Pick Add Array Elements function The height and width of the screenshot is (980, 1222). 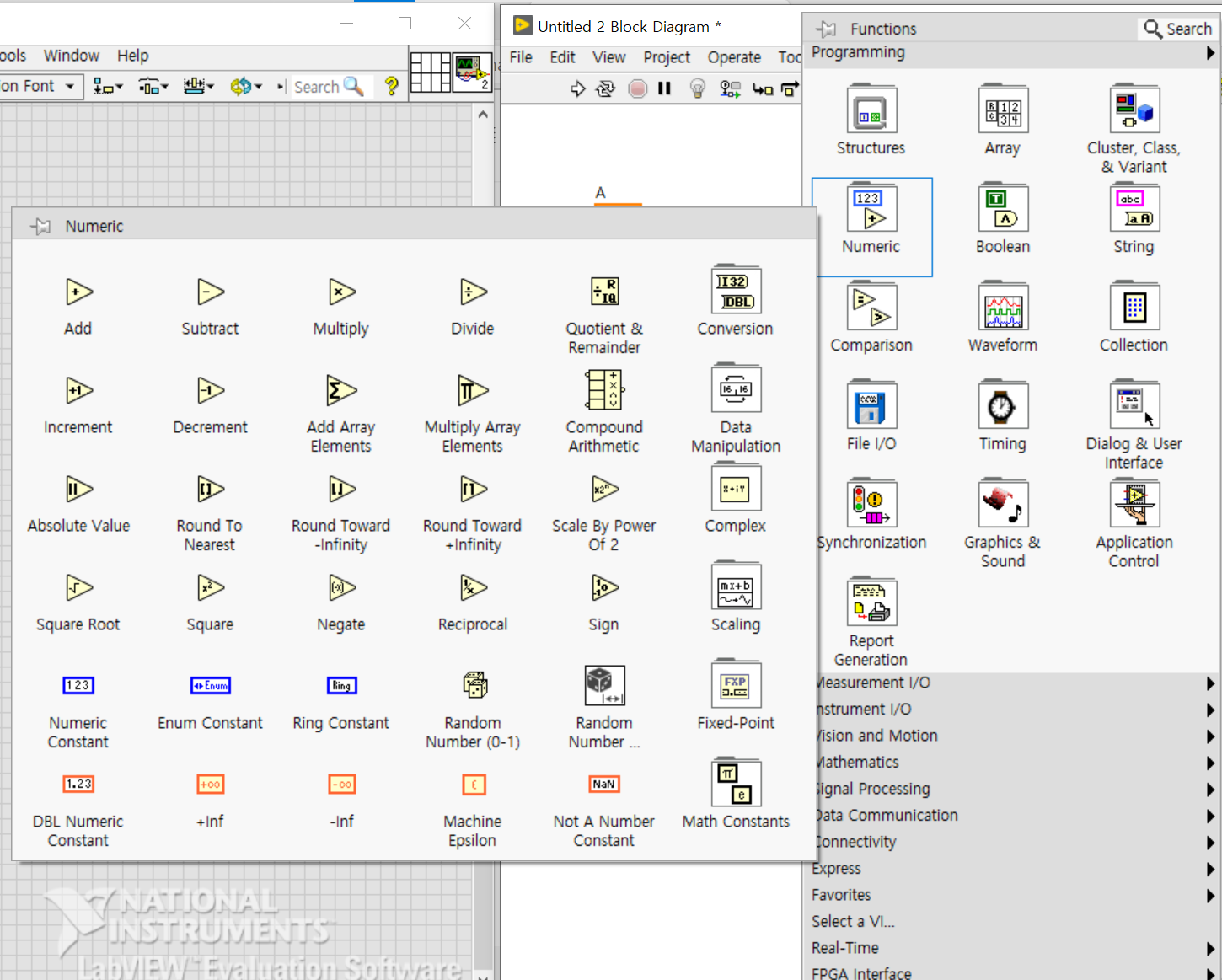point(341,391)
